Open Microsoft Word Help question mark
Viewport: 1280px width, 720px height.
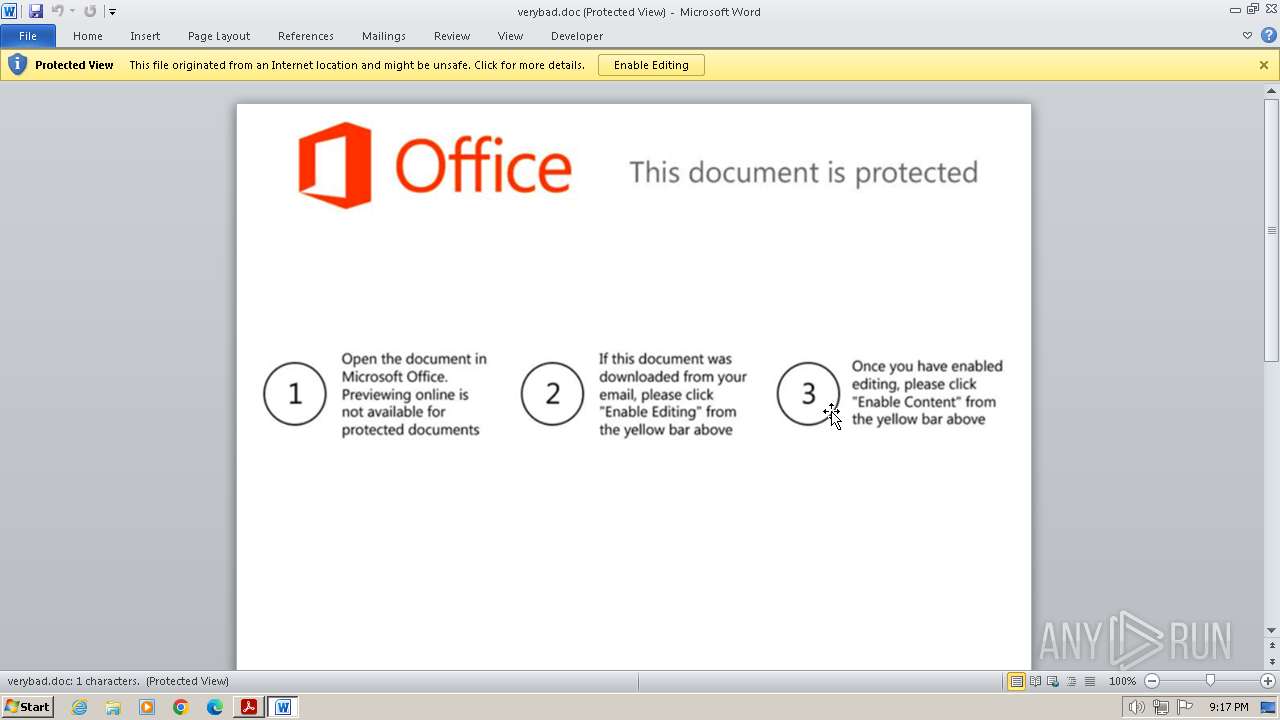point(1268,36)
